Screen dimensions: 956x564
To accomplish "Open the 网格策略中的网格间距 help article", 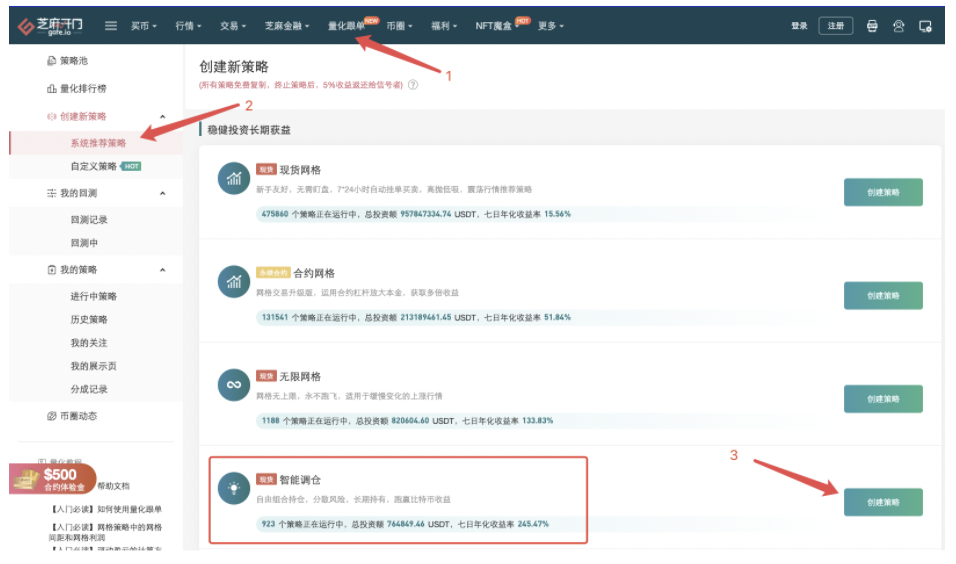I will point(105,532).
